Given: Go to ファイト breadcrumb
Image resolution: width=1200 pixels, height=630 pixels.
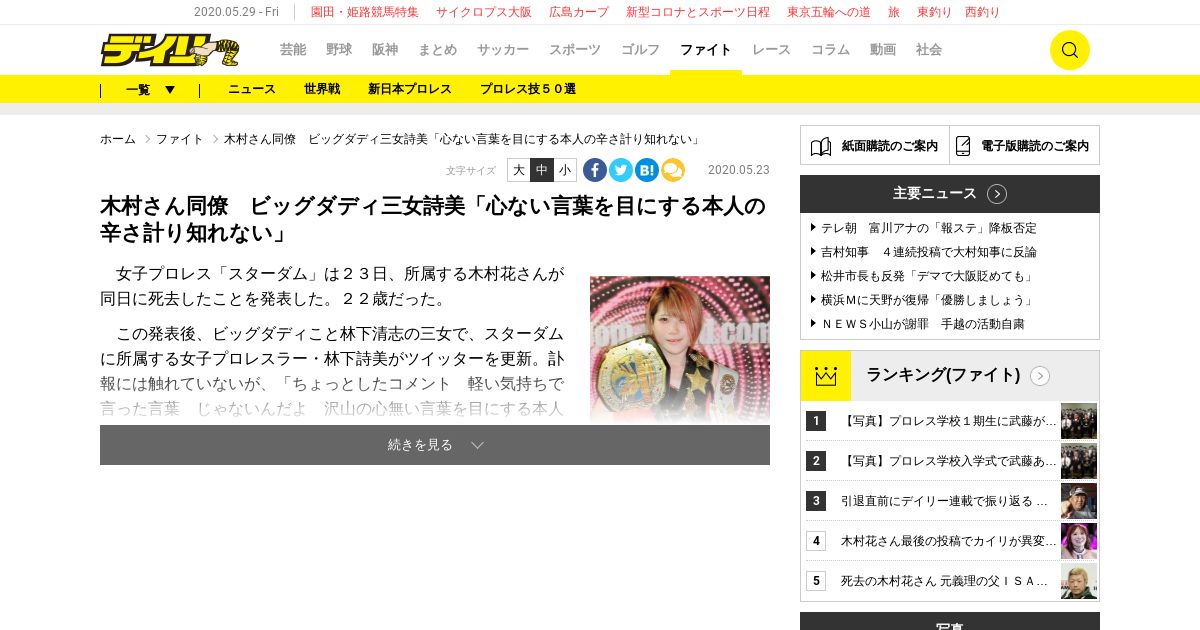Looking at the screenshot, I should tap(180, 139).
